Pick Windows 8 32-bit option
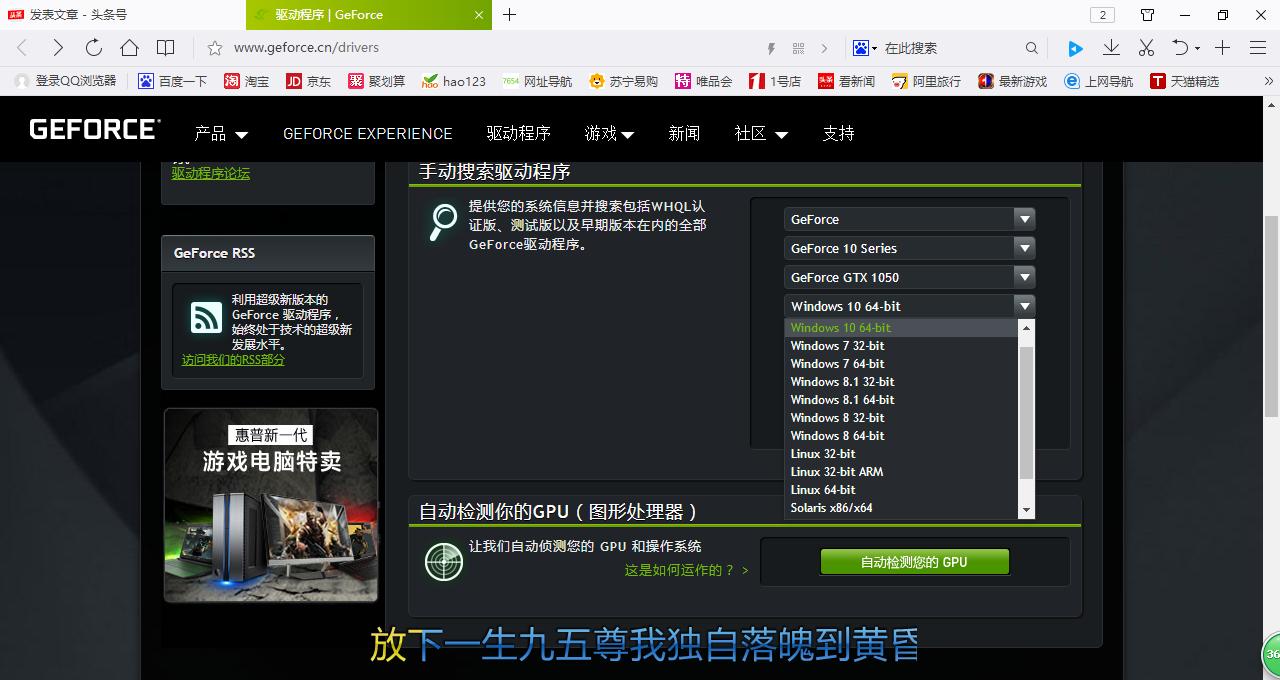This screenshot has width=1280, height=680. (x=901, y=418)
